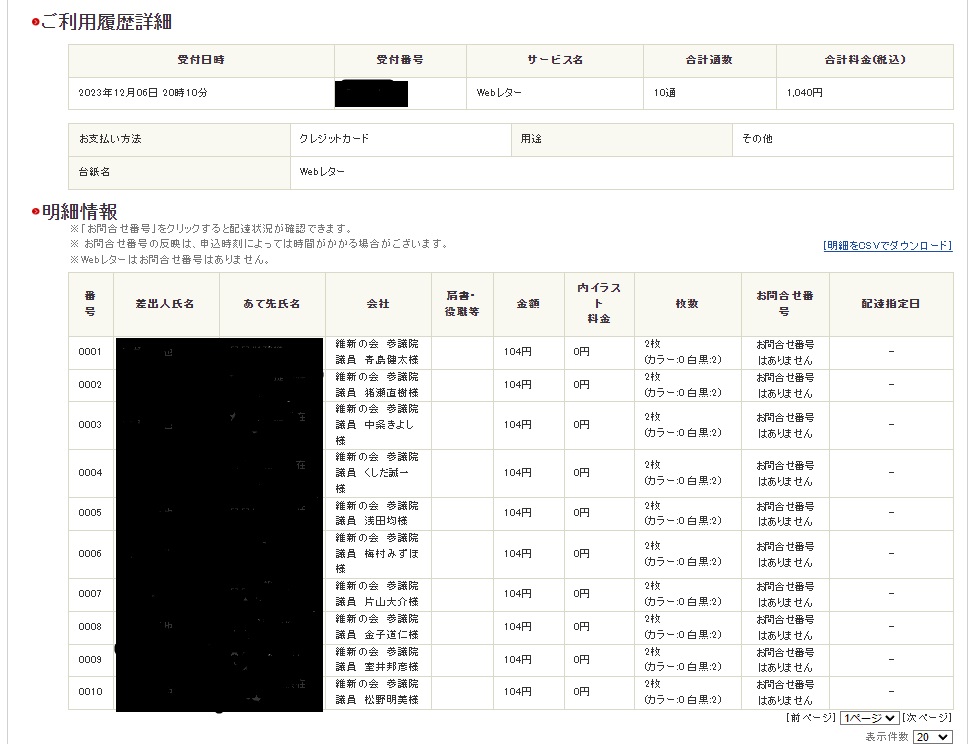Click the 会社 column header
979x744 pixels.
[378, 304]
